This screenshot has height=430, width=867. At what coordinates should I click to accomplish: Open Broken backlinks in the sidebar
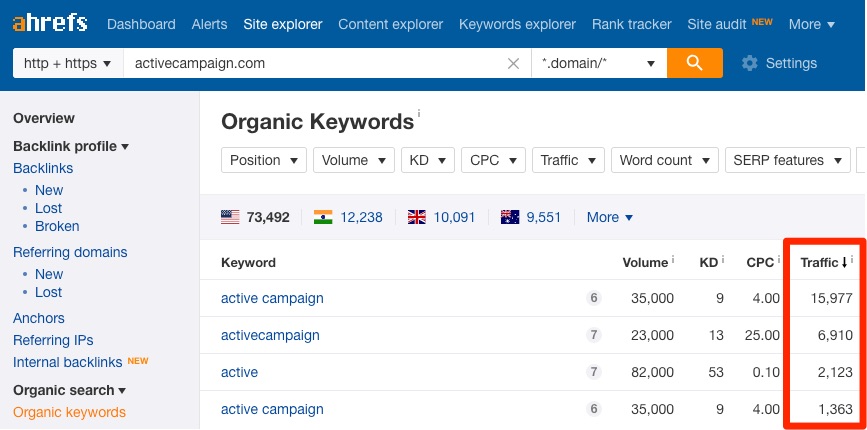pos(57,227)
